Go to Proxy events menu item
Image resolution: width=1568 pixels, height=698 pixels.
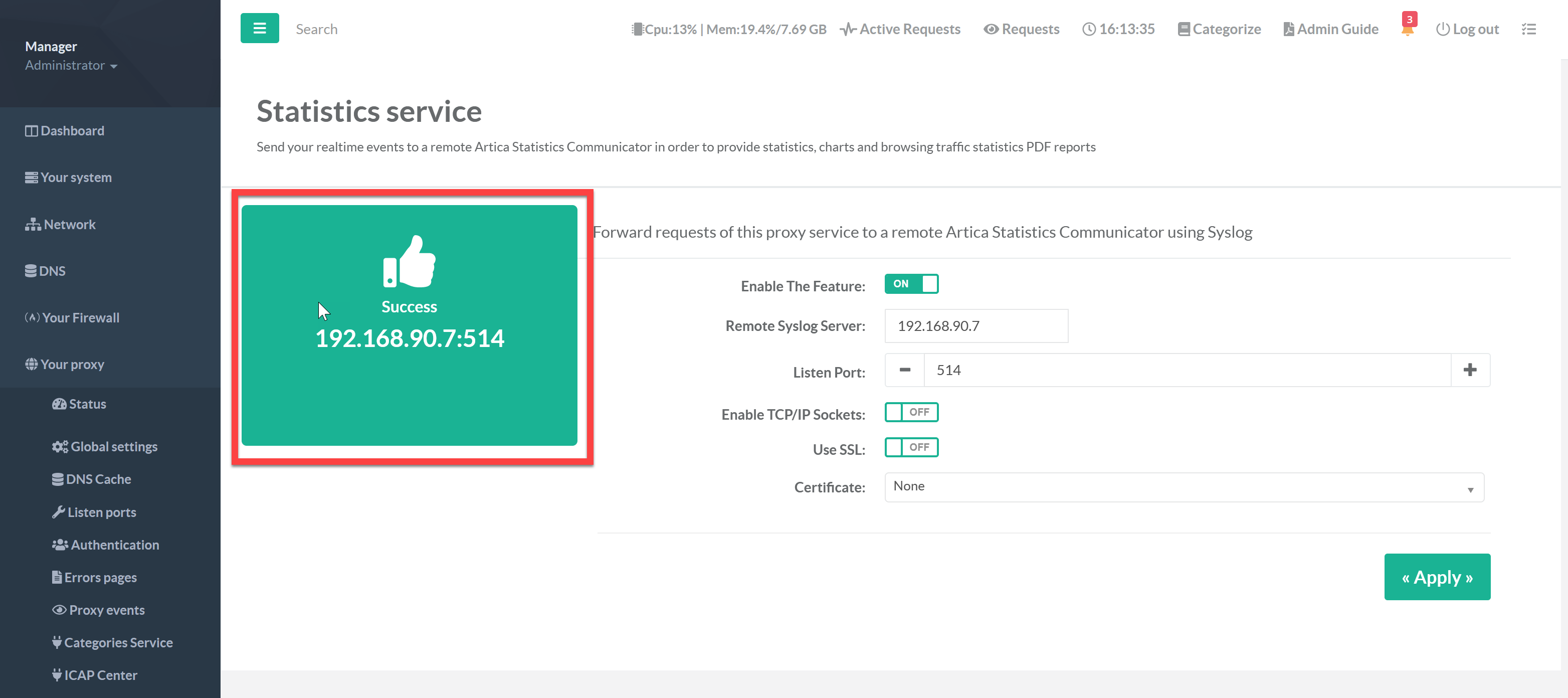tap(106, 610)
